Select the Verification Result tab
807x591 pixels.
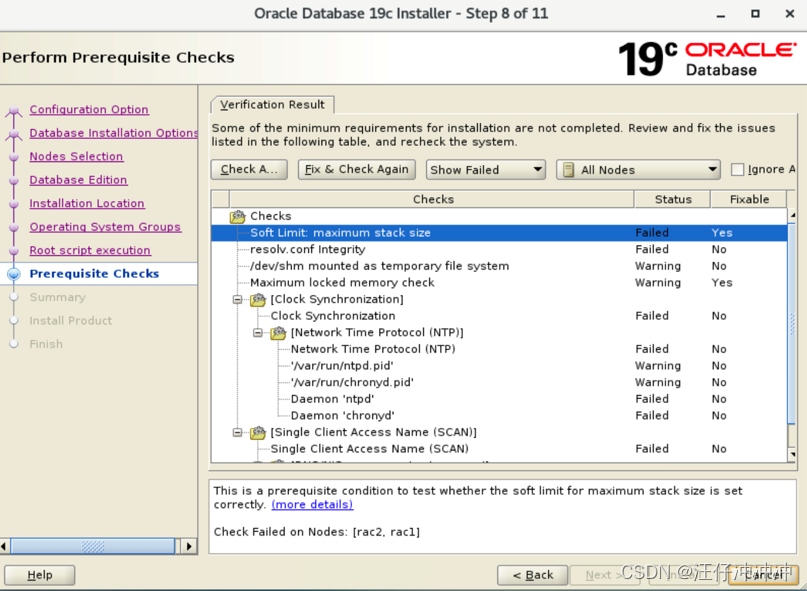point(272,105)
